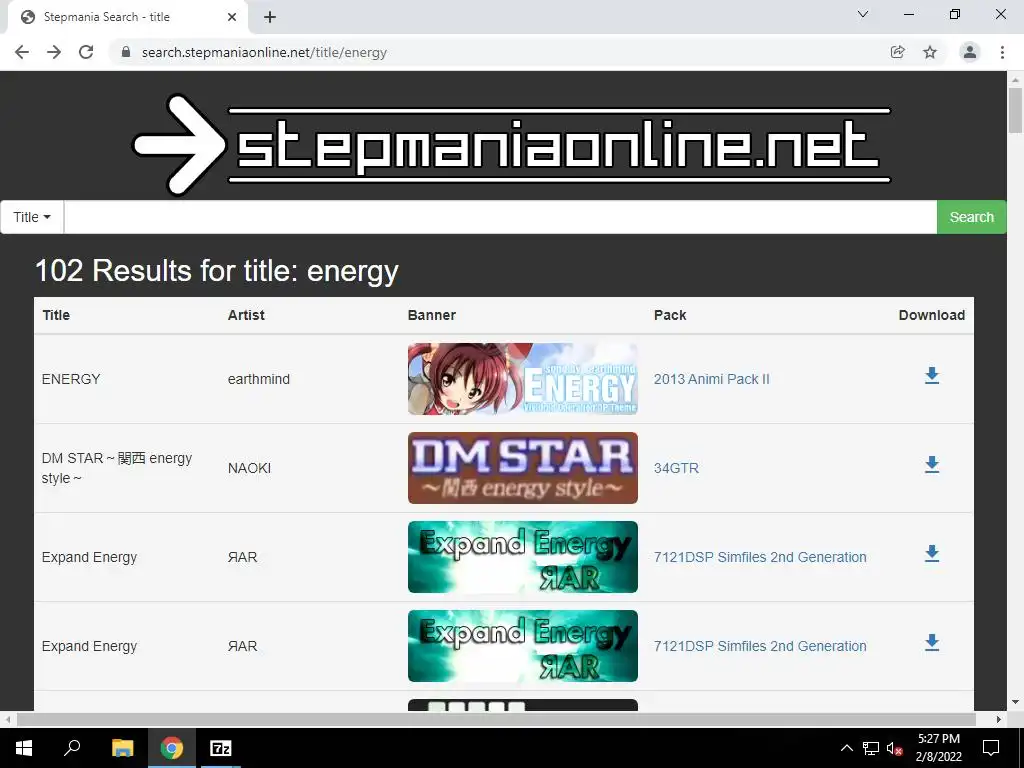This screenshot has height=768, width=1024.
Task: Go forward in browser history
Action: [54, 52]
